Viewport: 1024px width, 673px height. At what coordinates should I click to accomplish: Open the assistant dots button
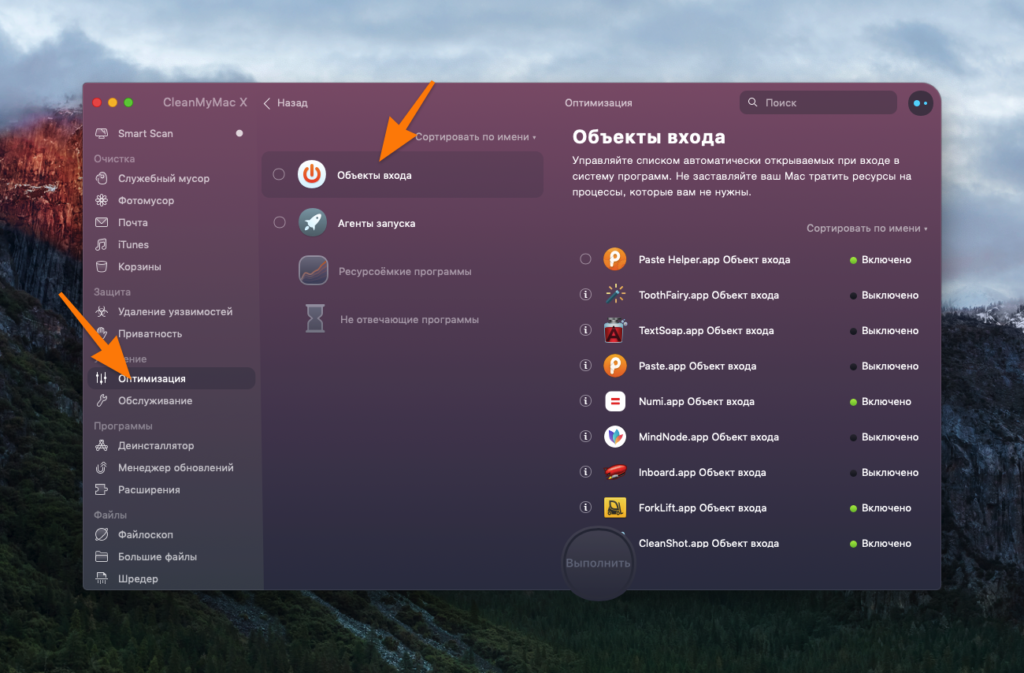pyautogui.click(x=920, y=103)
